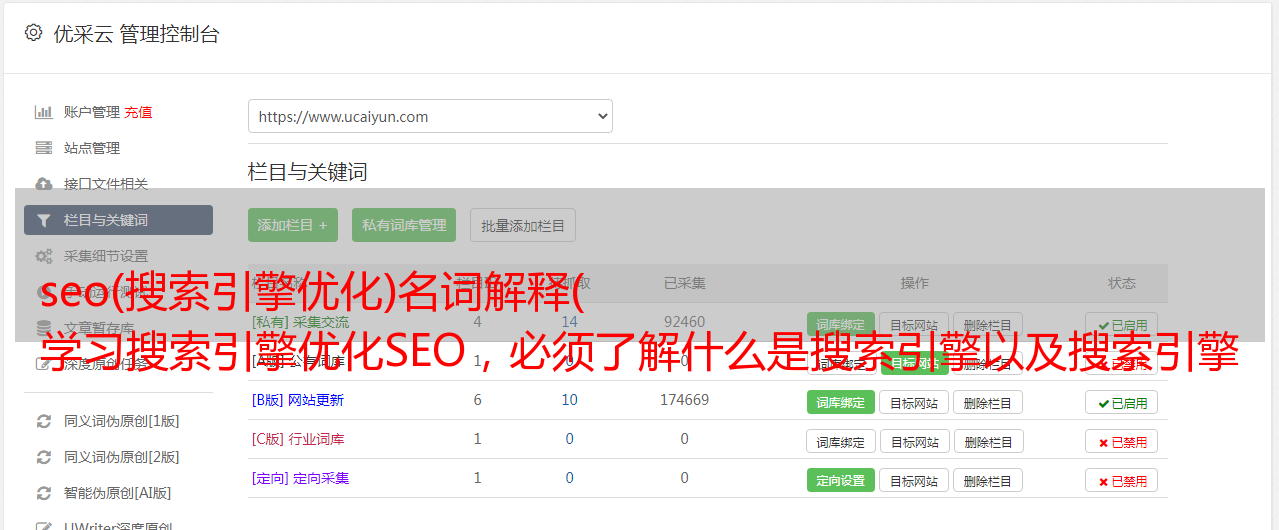Click the refresh icon beside 智能伪原创[AI版]

pos(44,493)
